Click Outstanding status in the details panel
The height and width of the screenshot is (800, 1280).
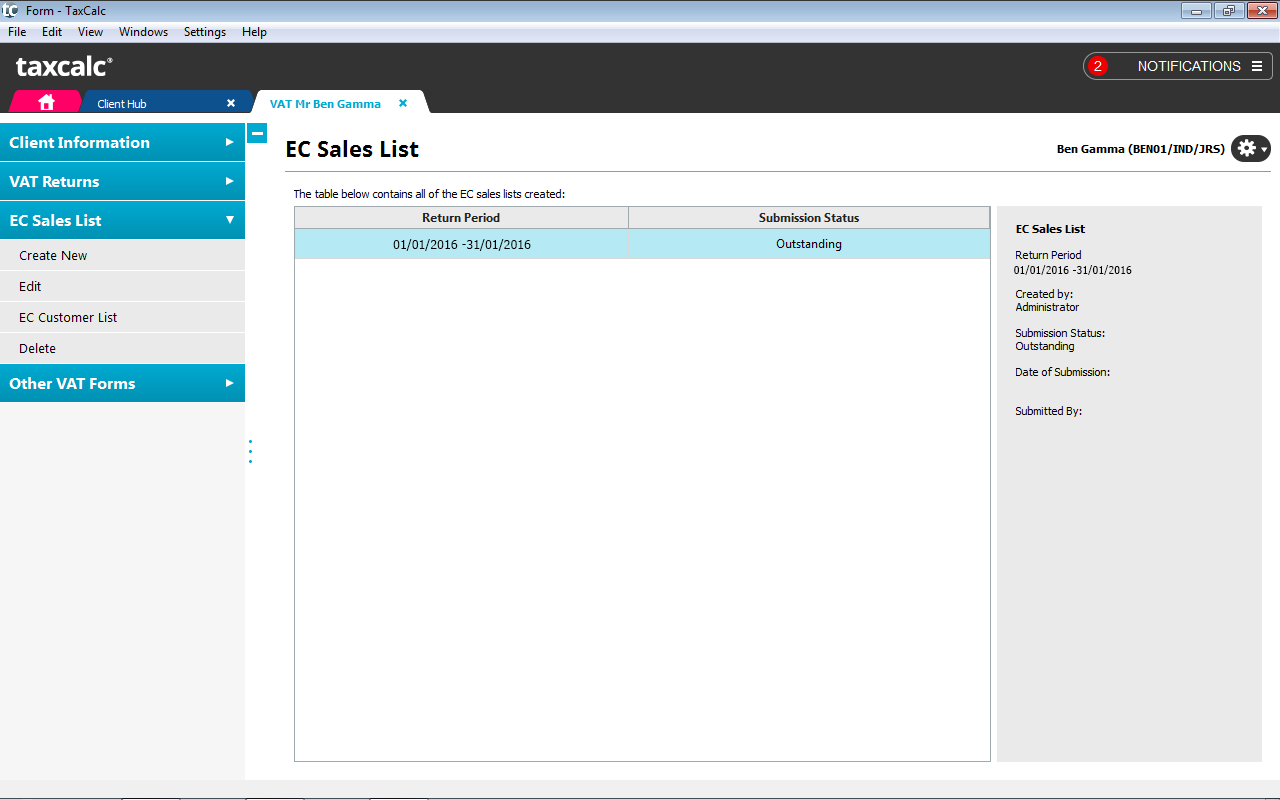[1045, 346]
